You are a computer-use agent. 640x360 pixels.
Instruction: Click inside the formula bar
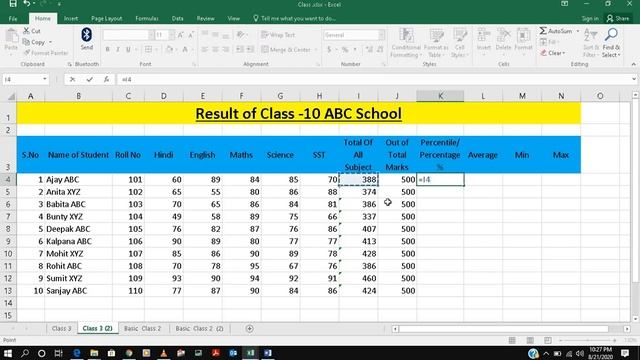(373, 79)
